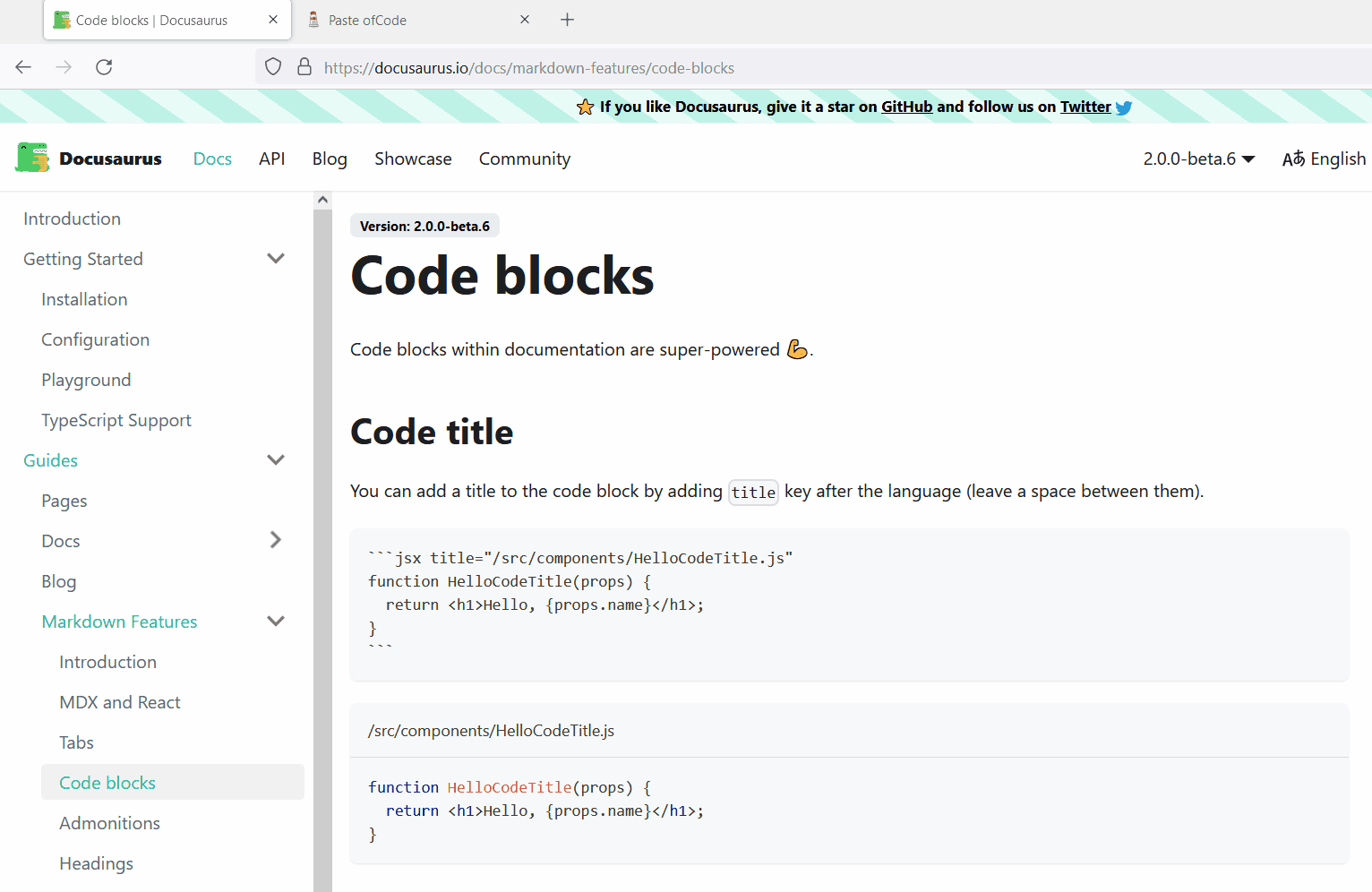This screenshot has width=1372, height=892.
Task: Click the Twitter bird icon in the banner
Action: tap(1123, 107)
